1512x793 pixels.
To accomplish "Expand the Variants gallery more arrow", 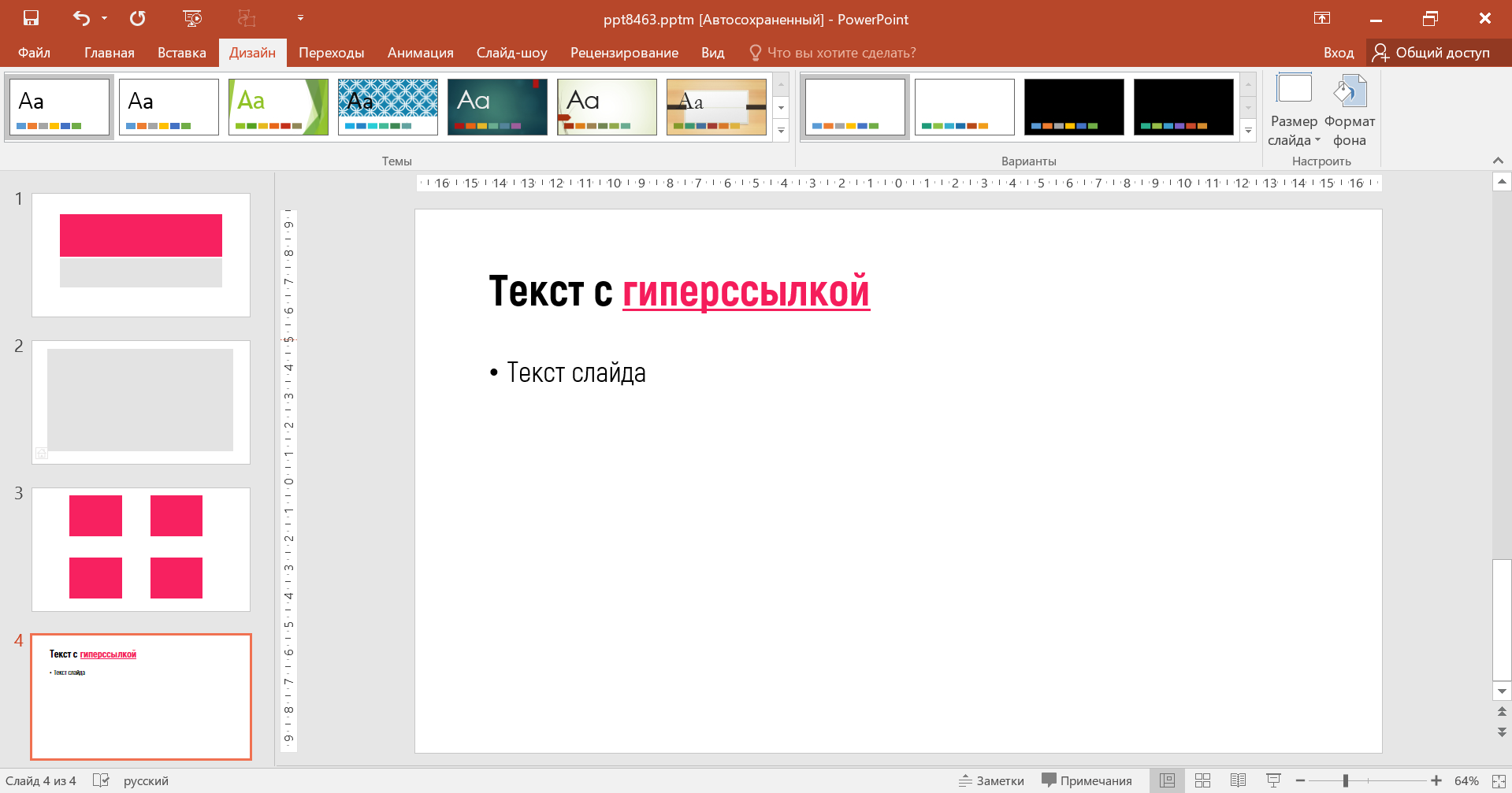I will [x=1248, y=131].
